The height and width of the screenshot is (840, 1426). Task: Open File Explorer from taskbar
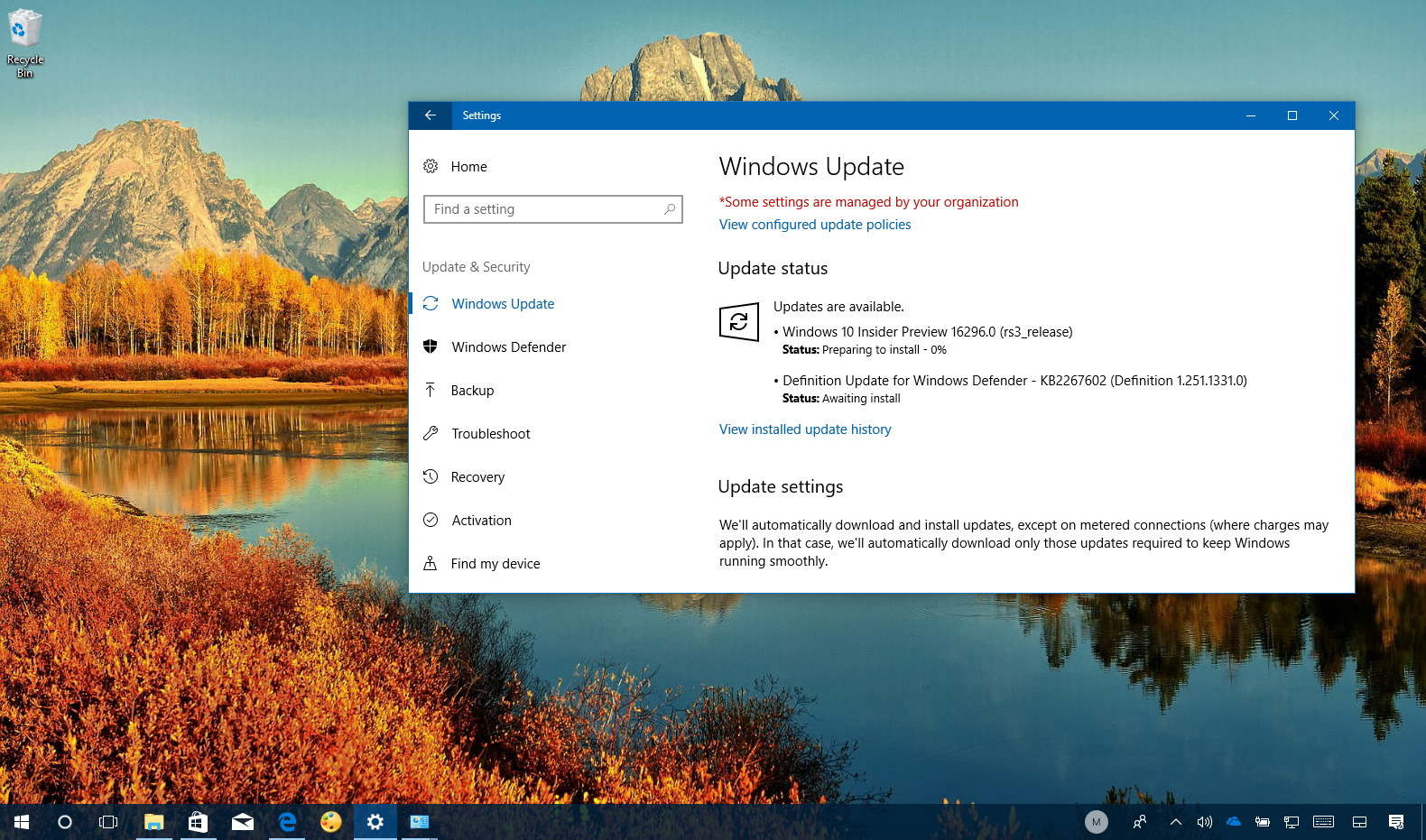154,822
